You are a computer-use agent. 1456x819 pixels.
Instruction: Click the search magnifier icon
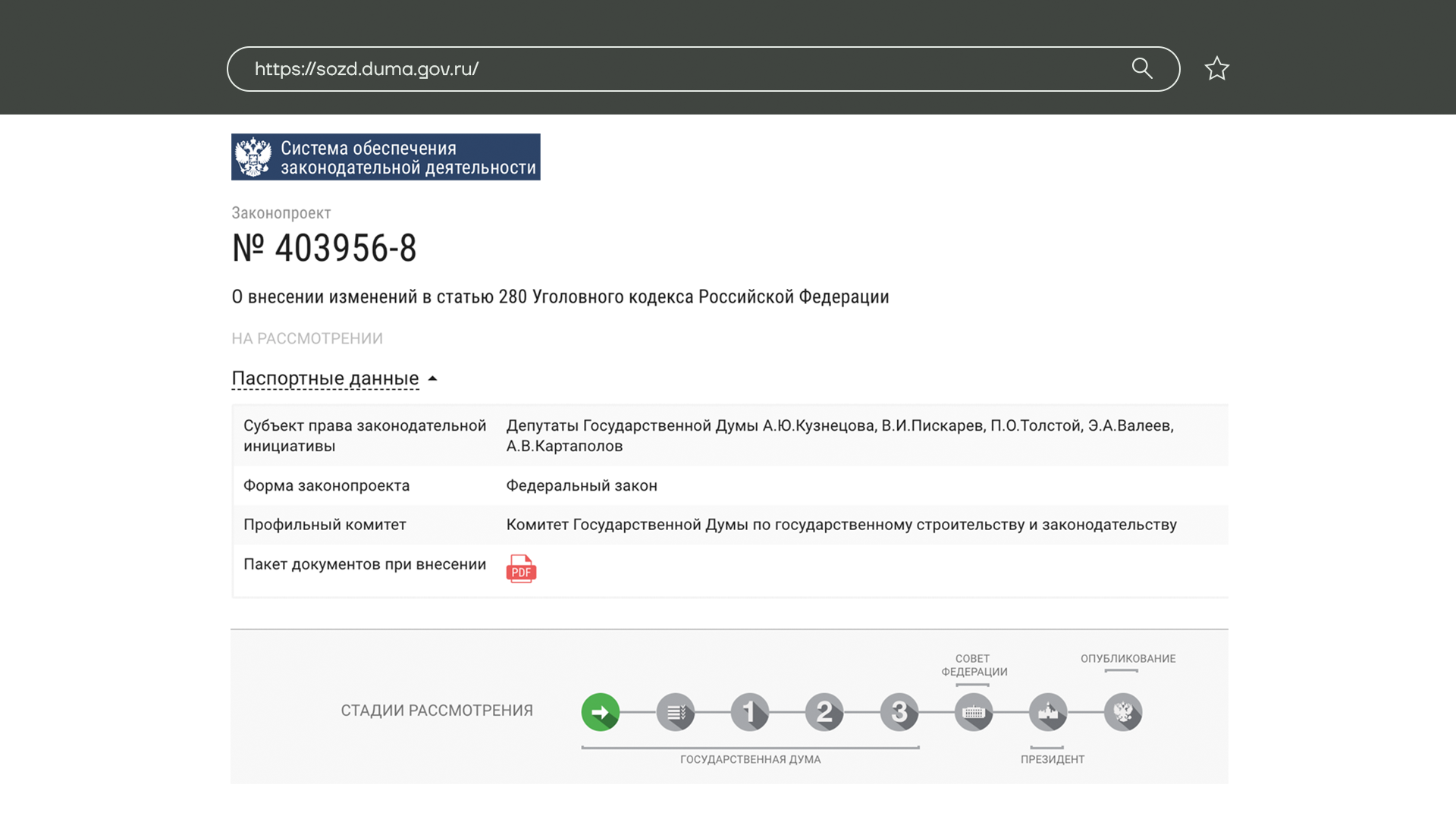(1142, 68)
